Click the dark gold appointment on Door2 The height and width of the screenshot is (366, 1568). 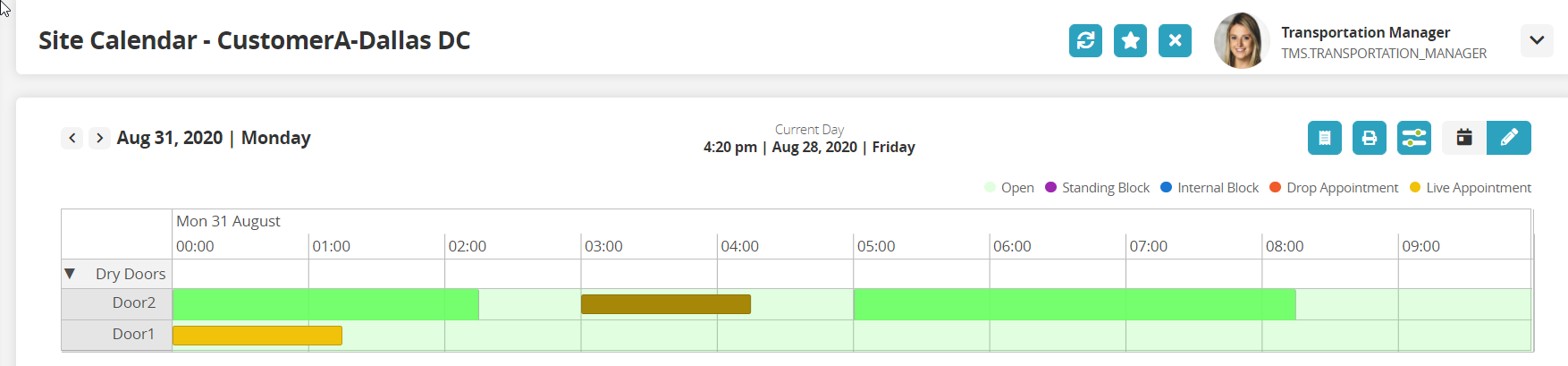pos(665,304)
